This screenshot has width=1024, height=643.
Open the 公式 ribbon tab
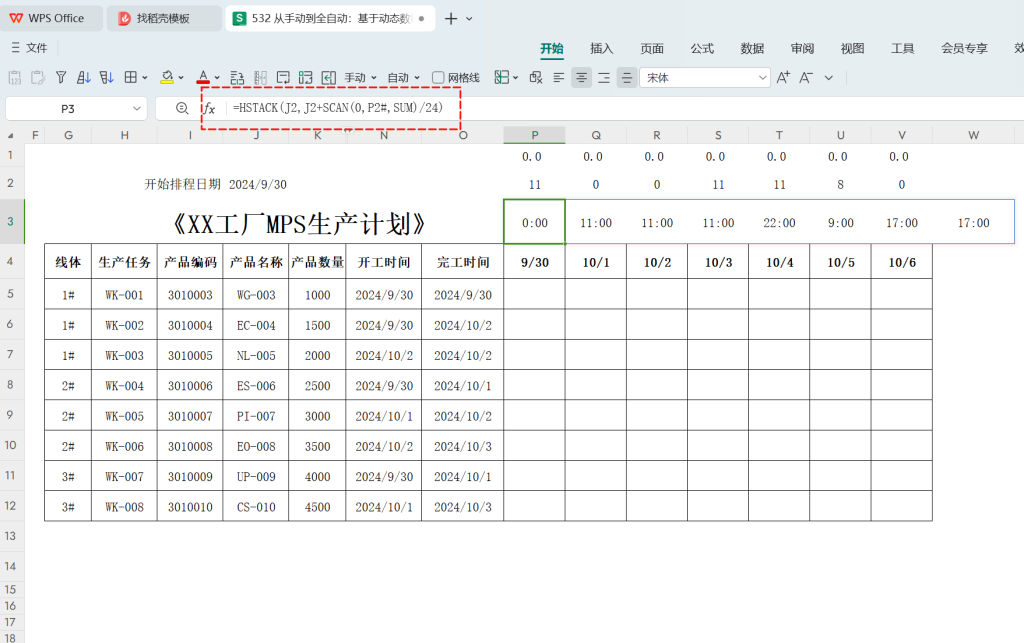coord(702,48)
